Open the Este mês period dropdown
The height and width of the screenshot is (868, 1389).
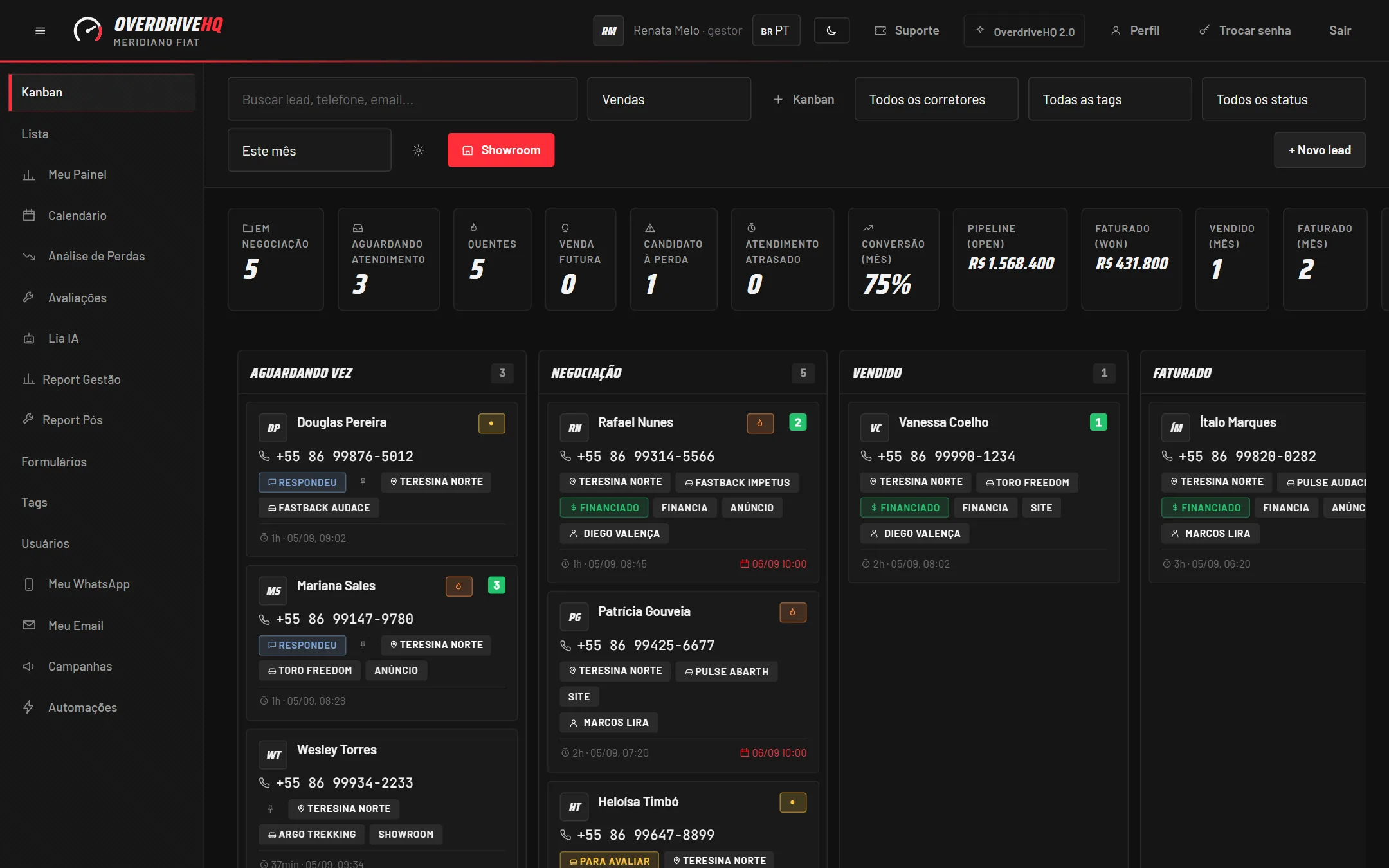pyautogui.click(x=309, y=150)
